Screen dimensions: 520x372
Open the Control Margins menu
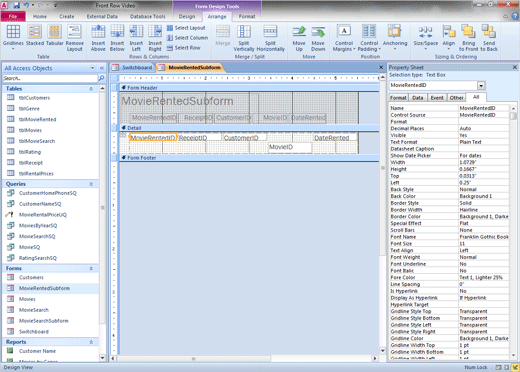pos(344,38)
